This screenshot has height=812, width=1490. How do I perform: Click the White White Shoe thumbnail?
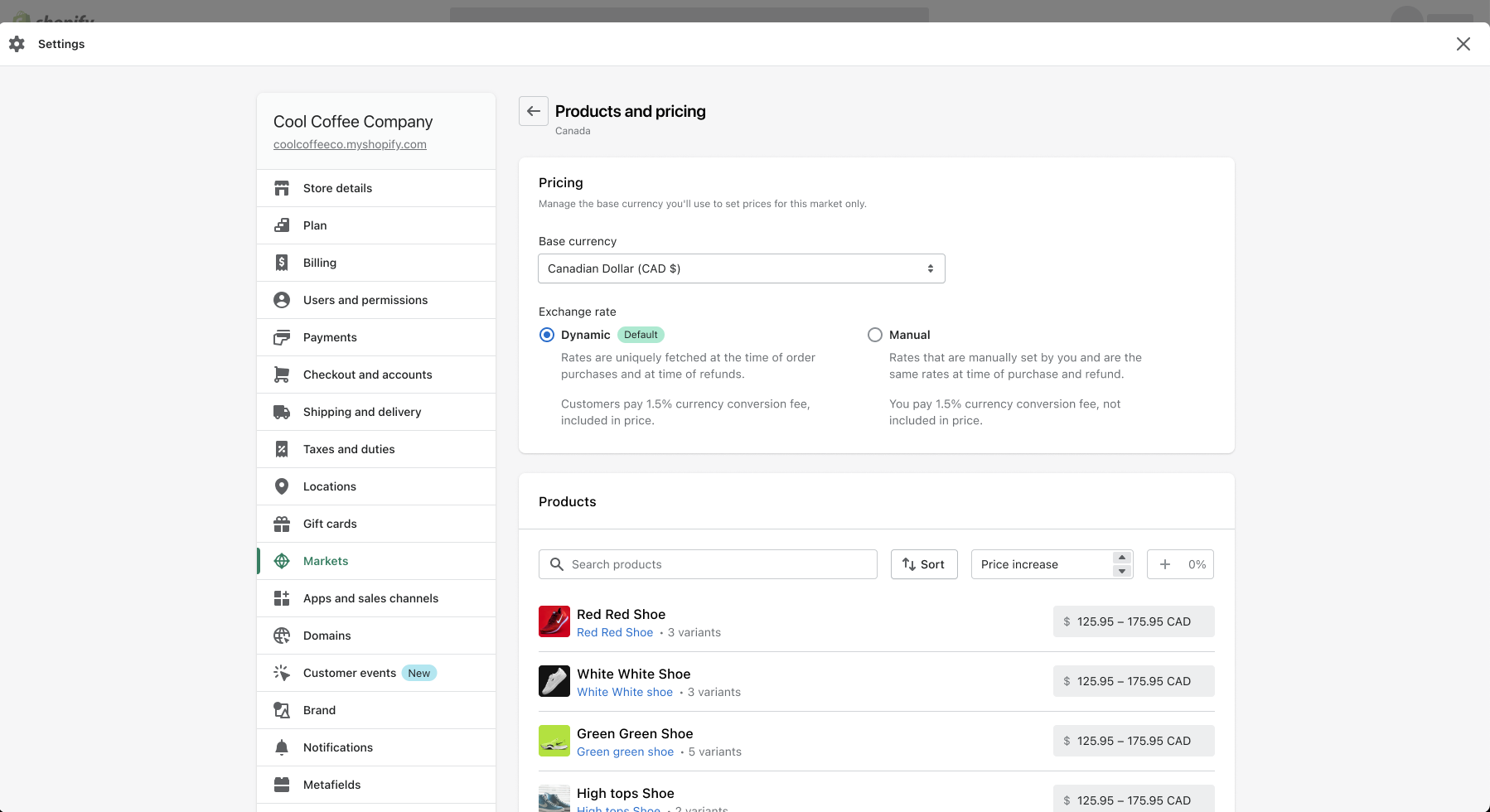tap(554, 681)
